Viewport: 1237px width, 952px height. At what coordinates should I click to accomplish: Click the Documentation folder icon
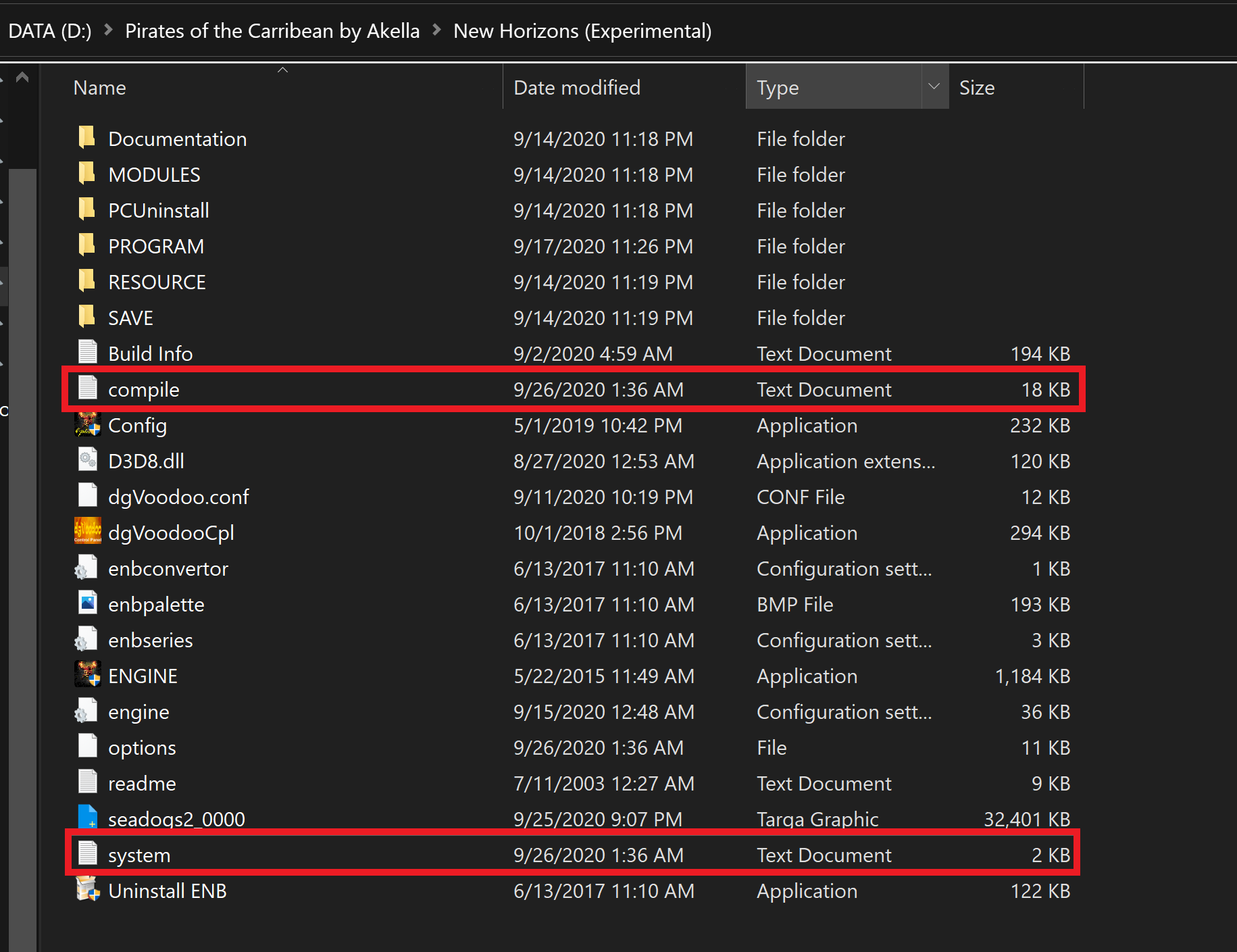87,138
